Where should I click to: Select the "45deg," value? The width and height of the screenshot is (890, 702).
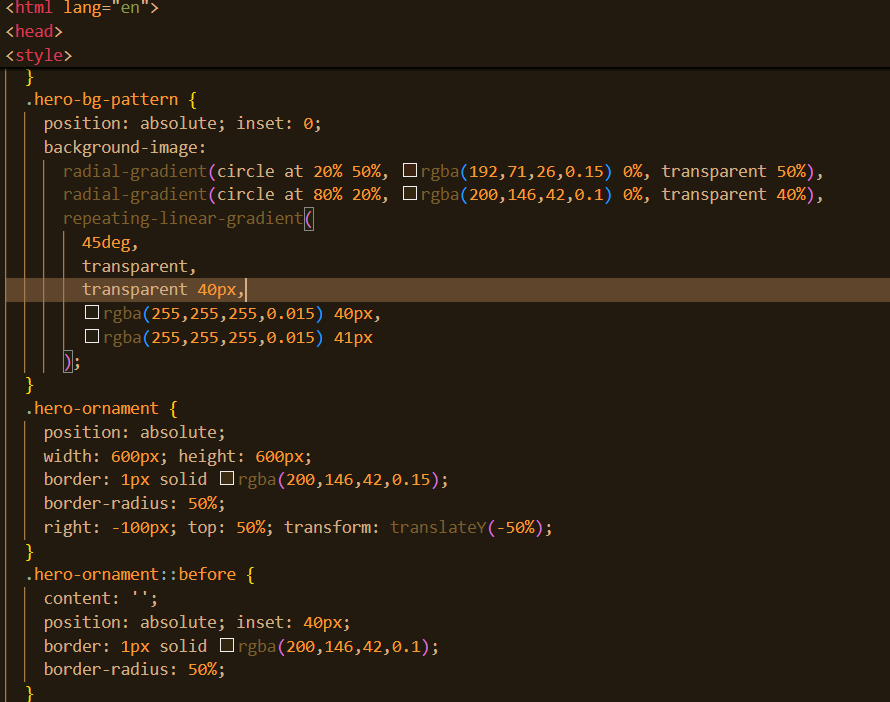coord(110,243)
